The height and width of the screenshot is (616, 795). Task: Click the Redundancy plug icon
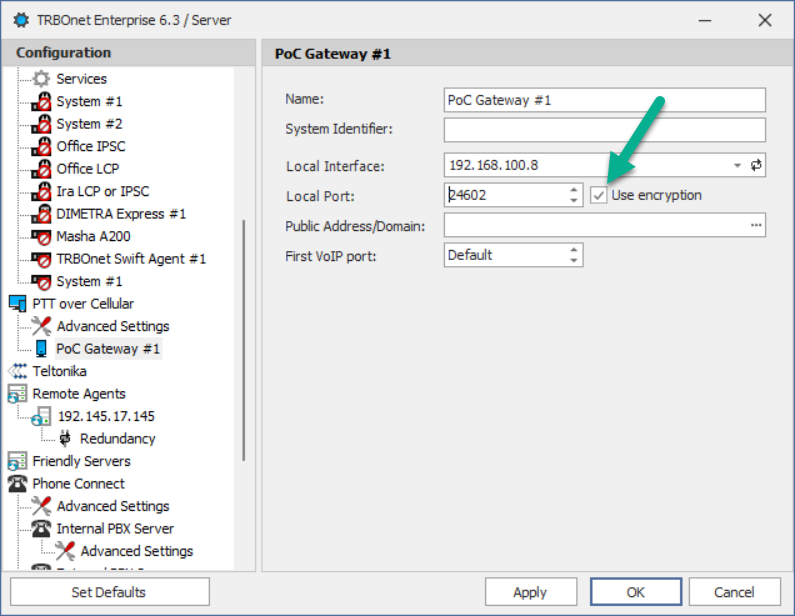tap(65, 439)
